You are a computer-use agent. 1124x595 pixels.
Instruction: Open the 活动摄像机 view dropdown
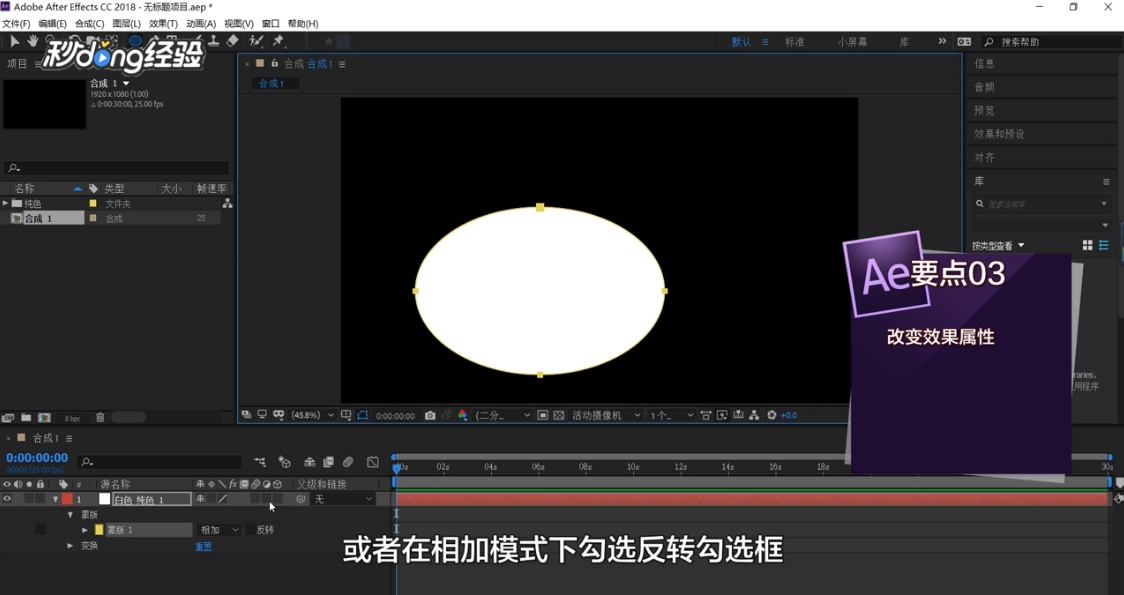605,415
